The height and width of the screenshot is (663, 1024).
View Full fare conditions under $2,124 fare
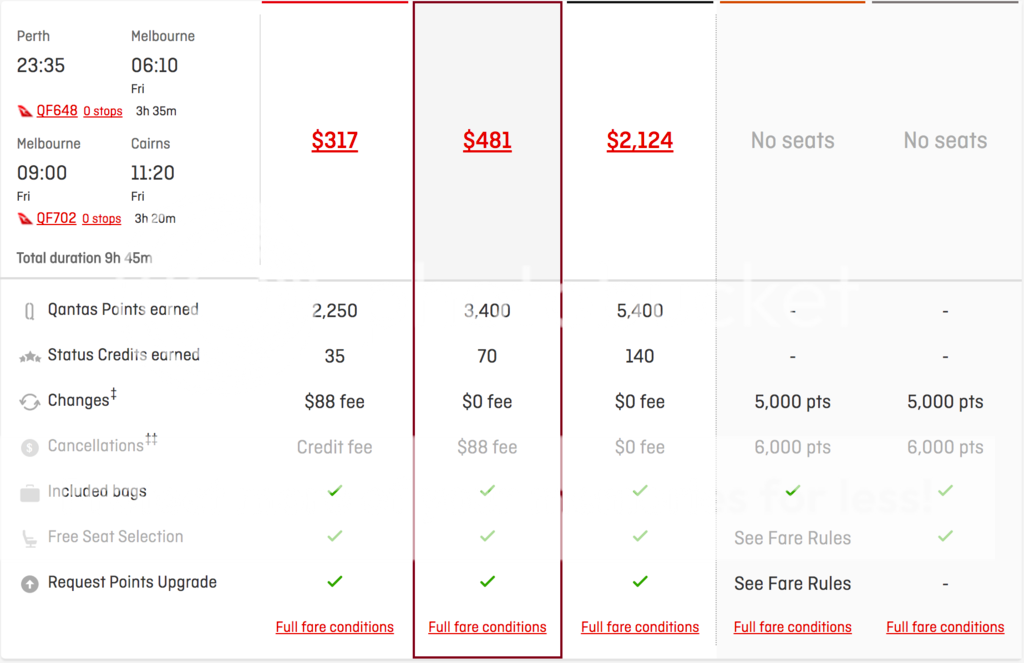[x=640, y=628]
